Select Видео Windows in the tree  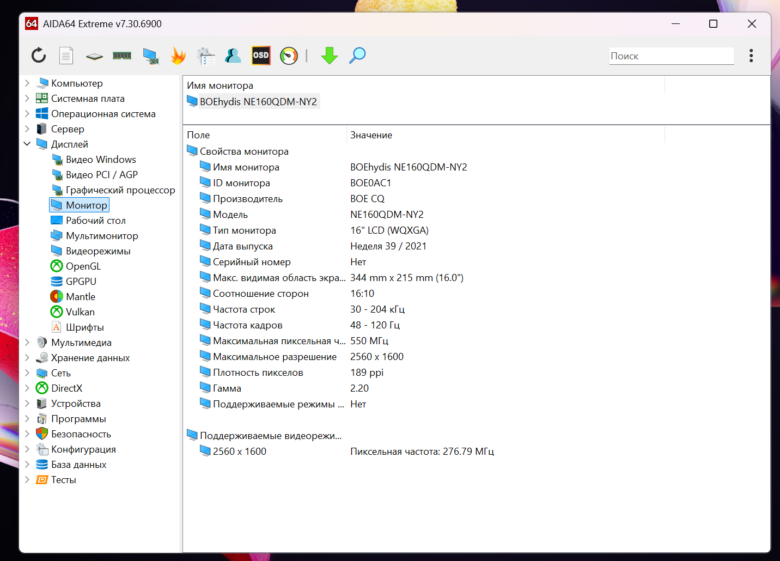tap(94, 160)
